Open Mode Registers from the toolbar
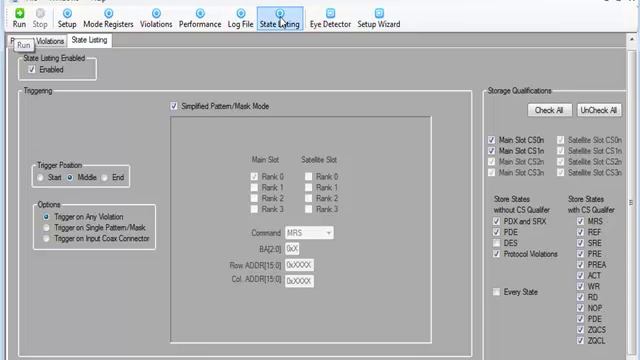 [108, 18]
